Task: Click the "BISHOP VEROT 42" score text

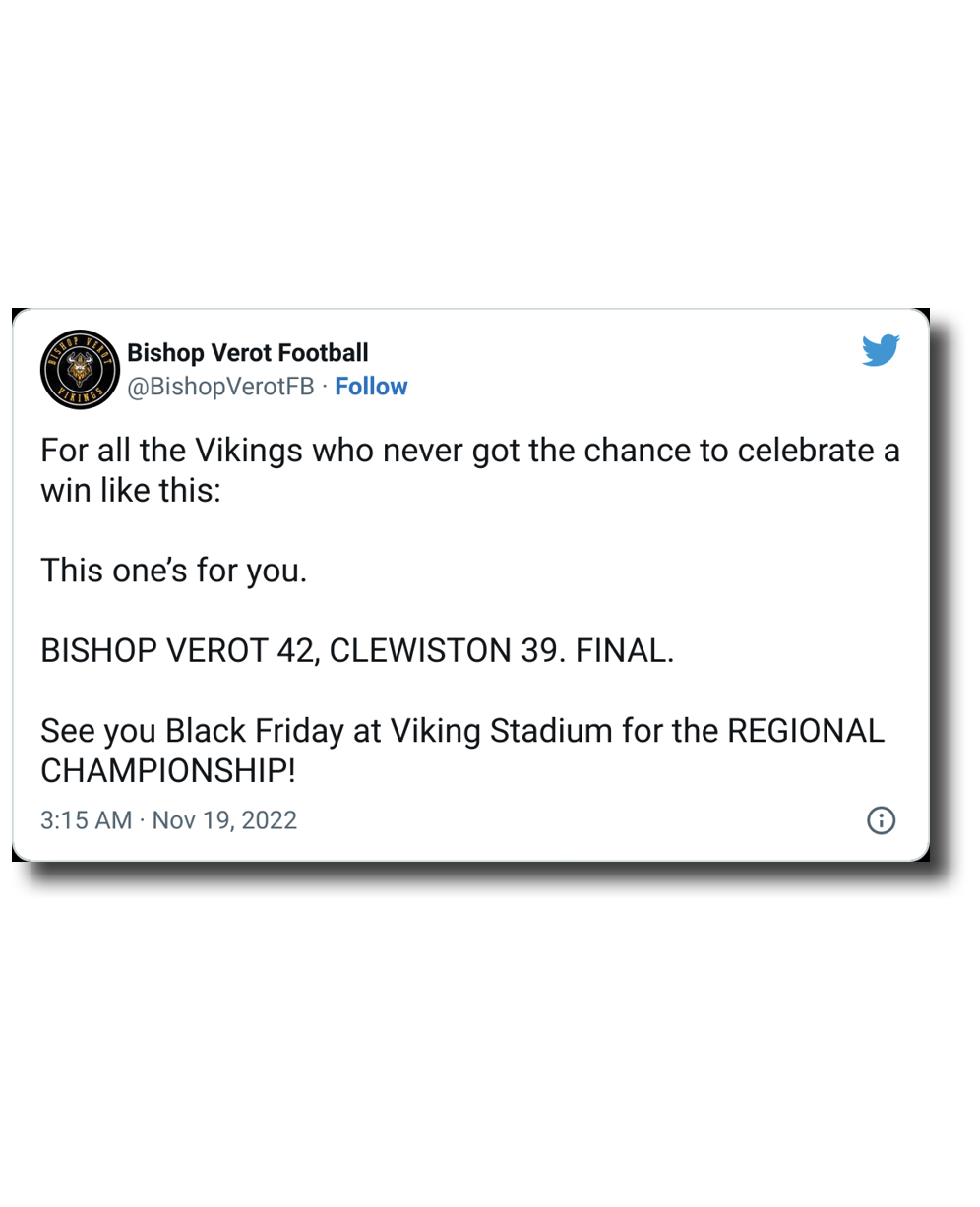Action: click(177, 651)
